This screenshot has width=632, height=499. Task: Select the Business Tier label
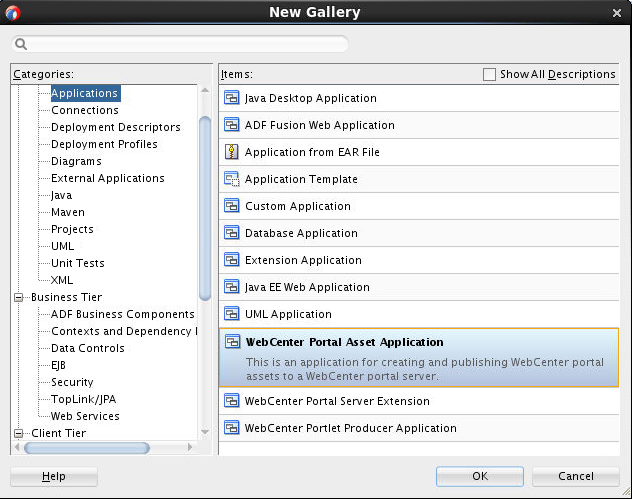(67, 297)
